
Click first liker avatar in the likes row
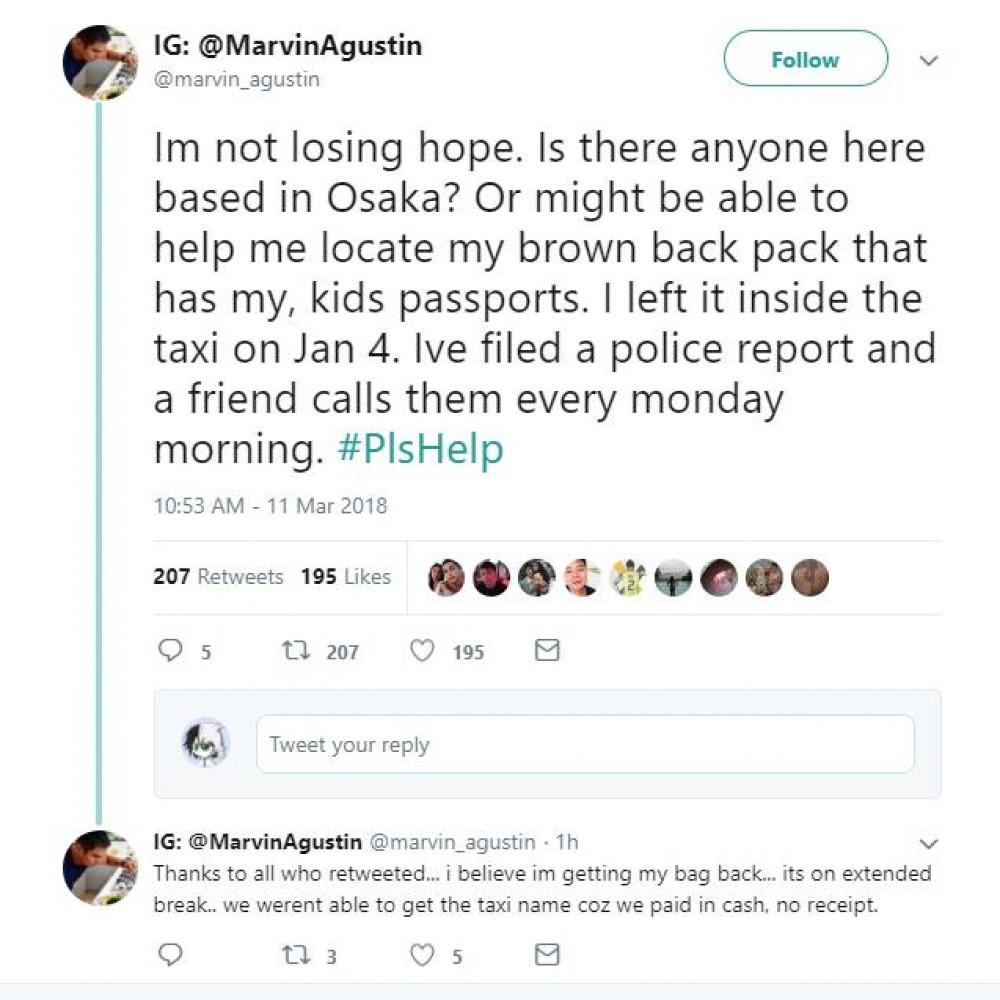446,577
